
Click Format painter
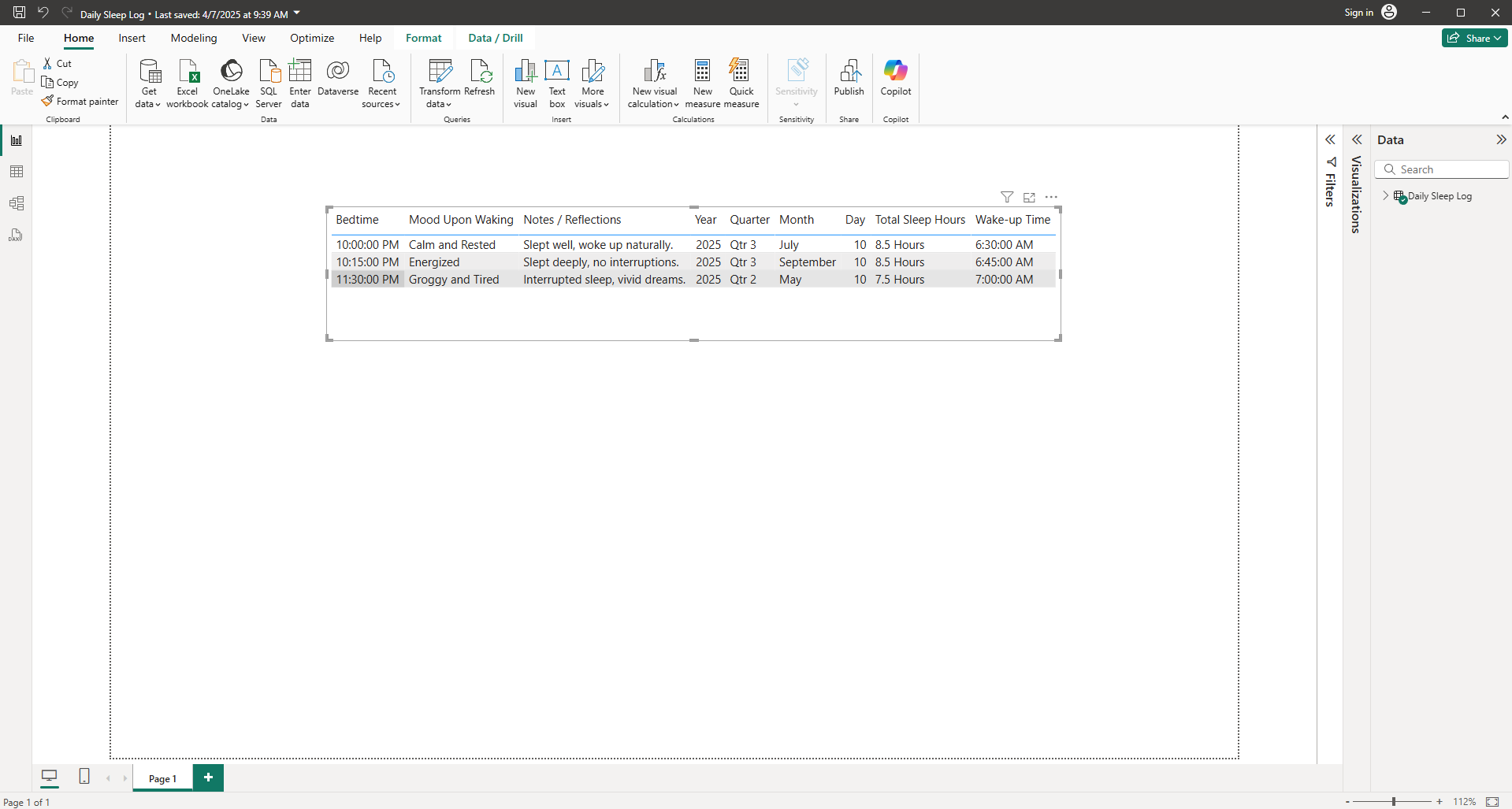pyautogui.click(x=80, y=102)
